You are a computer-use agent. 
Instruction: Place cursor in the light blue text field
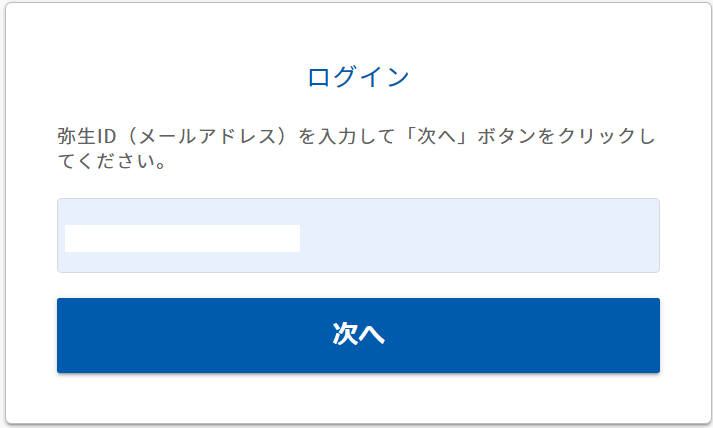358,235
